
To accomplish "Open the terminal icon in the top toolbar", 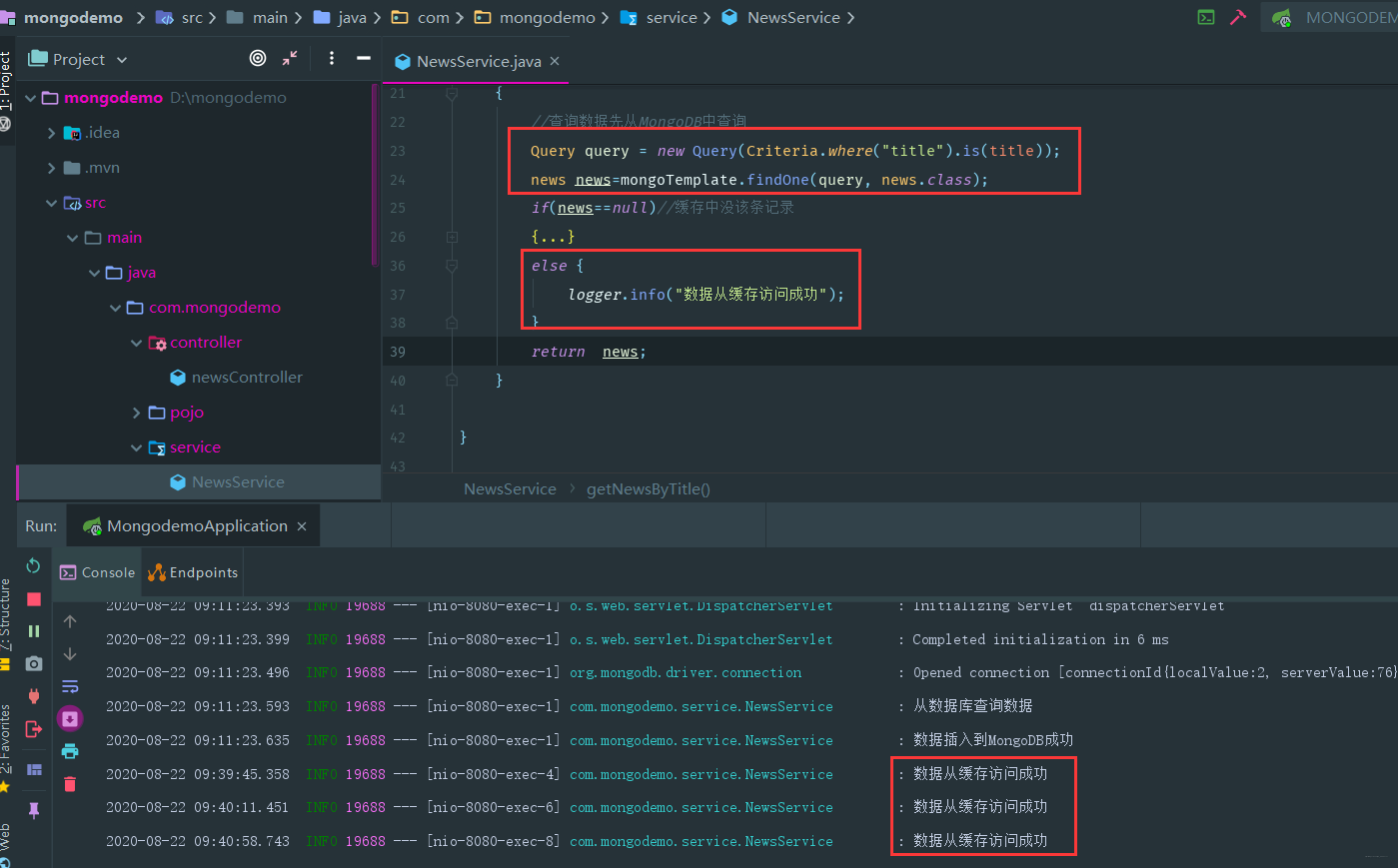I will pyautogui.click(x=1206, y=17).
